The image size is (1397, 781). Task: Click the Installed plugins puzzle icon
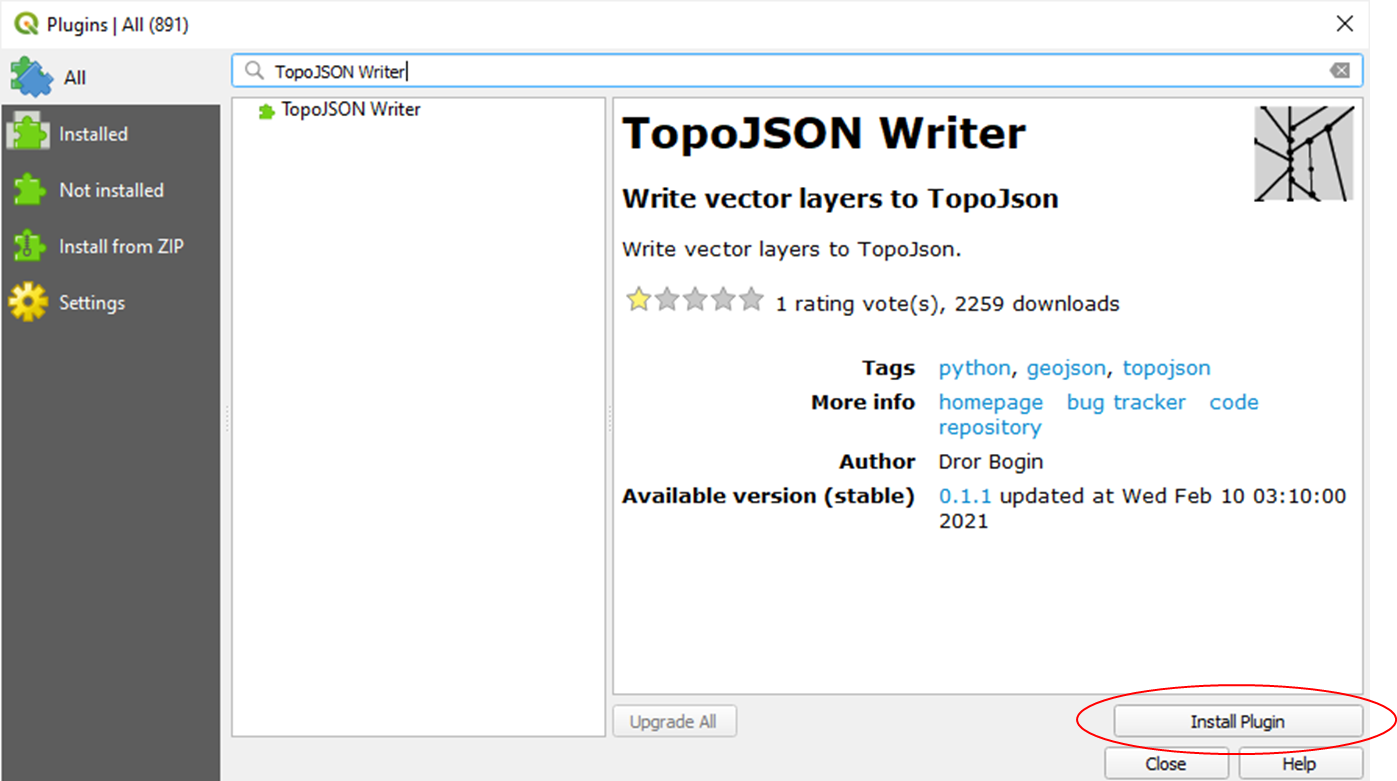coord(28,133)
